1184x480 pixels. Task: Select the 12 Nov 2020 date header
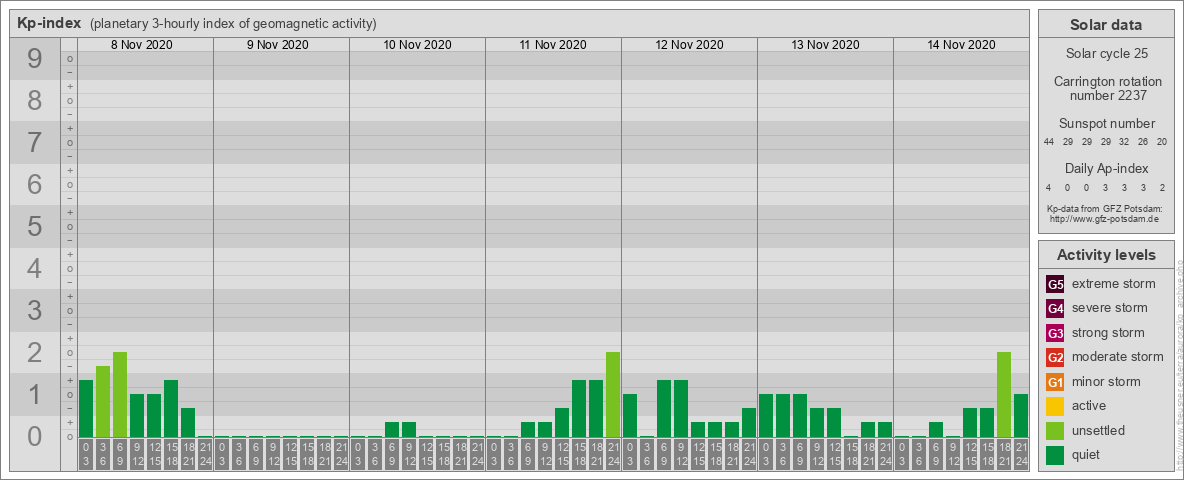(689, 45)
